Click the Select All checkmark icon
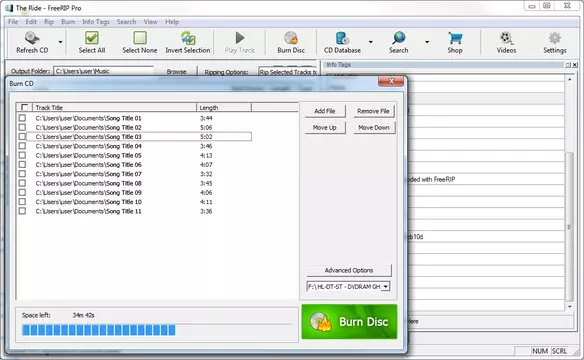Screen dimensions: 584x360 click(x=92, y=38)
